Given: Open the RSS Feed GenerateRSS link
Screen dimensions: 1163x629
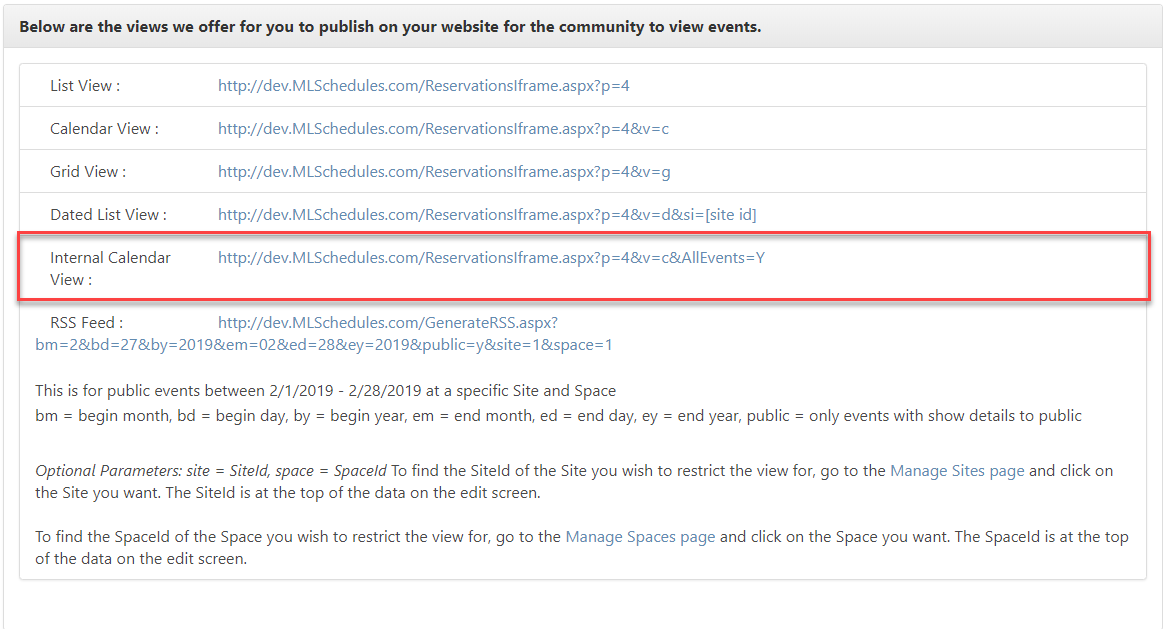Looking at the screenshot, I should pos(324,334).
